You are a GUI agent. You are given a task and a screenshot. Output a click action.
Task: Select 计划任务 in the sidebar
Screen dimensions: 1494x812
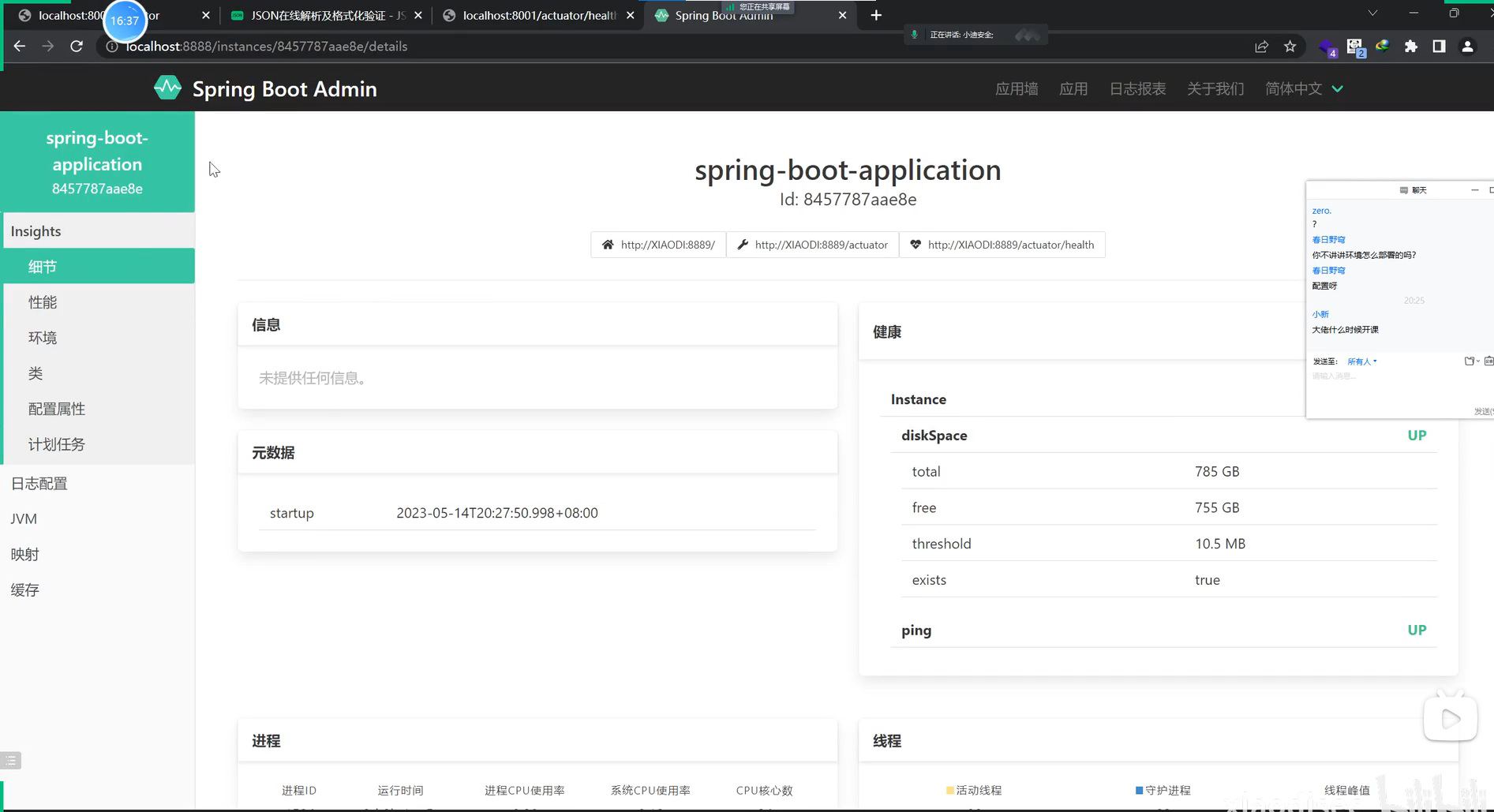(99, 444)
